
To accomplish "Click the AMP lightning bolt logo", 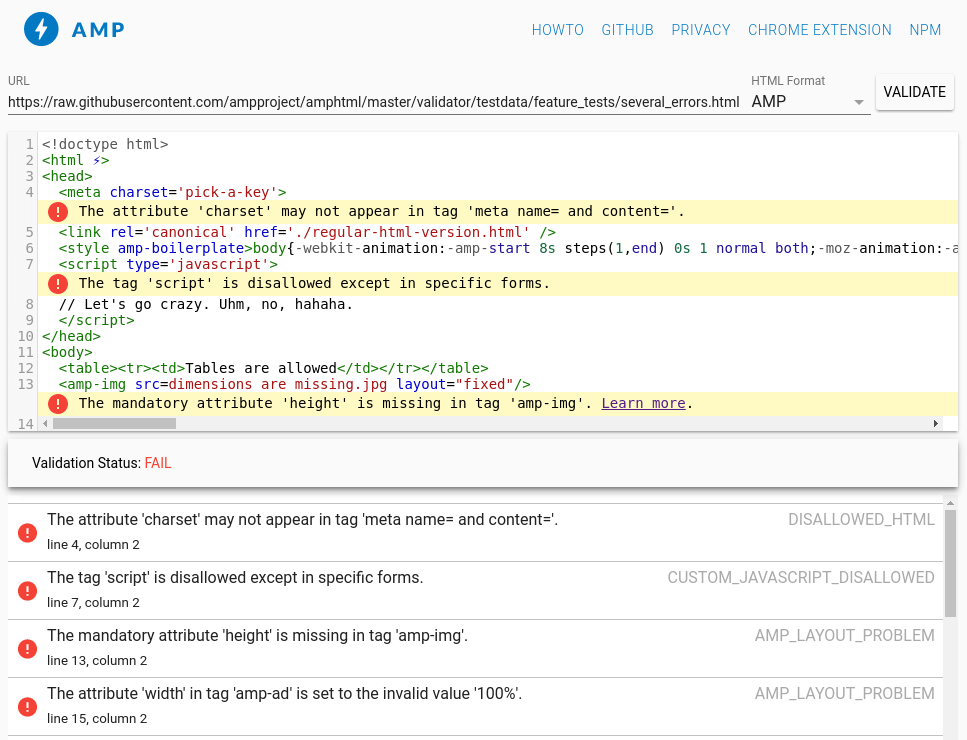I will [x=41, y=29].
